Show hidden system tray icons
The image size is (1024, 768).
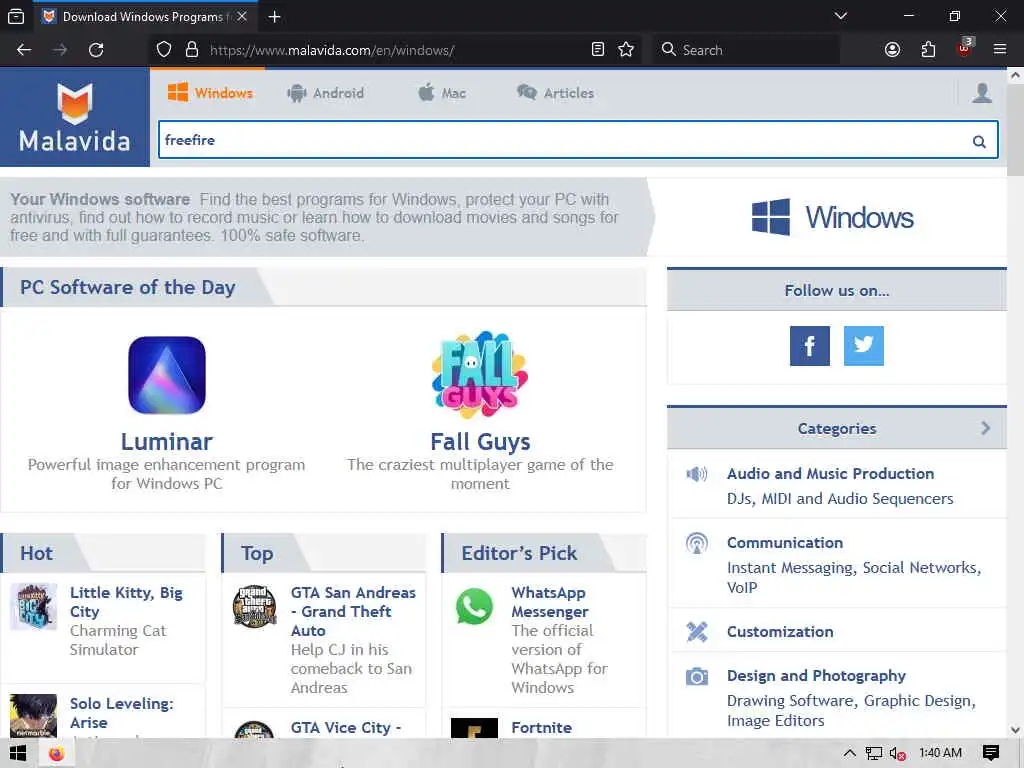point(849,753)
